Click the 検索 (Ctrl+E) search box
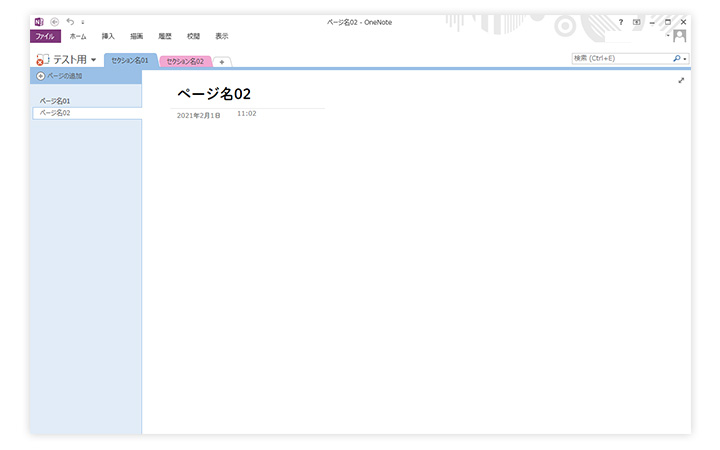The width and height of the screenshot is (720, 450). pos(622,58)
